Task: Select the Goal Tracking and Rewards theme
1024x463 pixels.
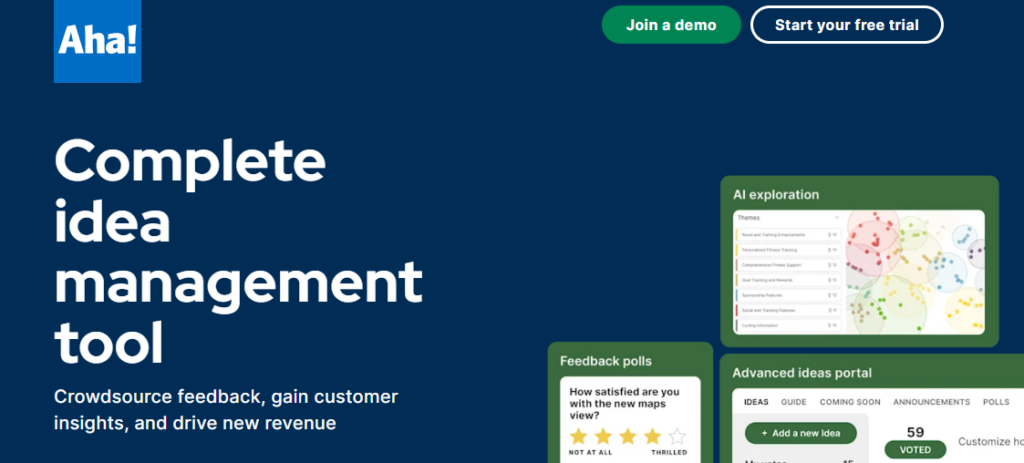Action: click(x=788, y=280)
